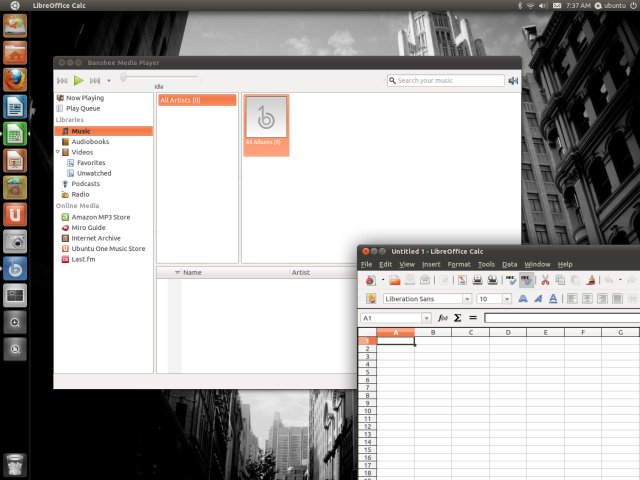Open LibreOffice Writer from the launcher
640x480 pixels.
(15, 107)
